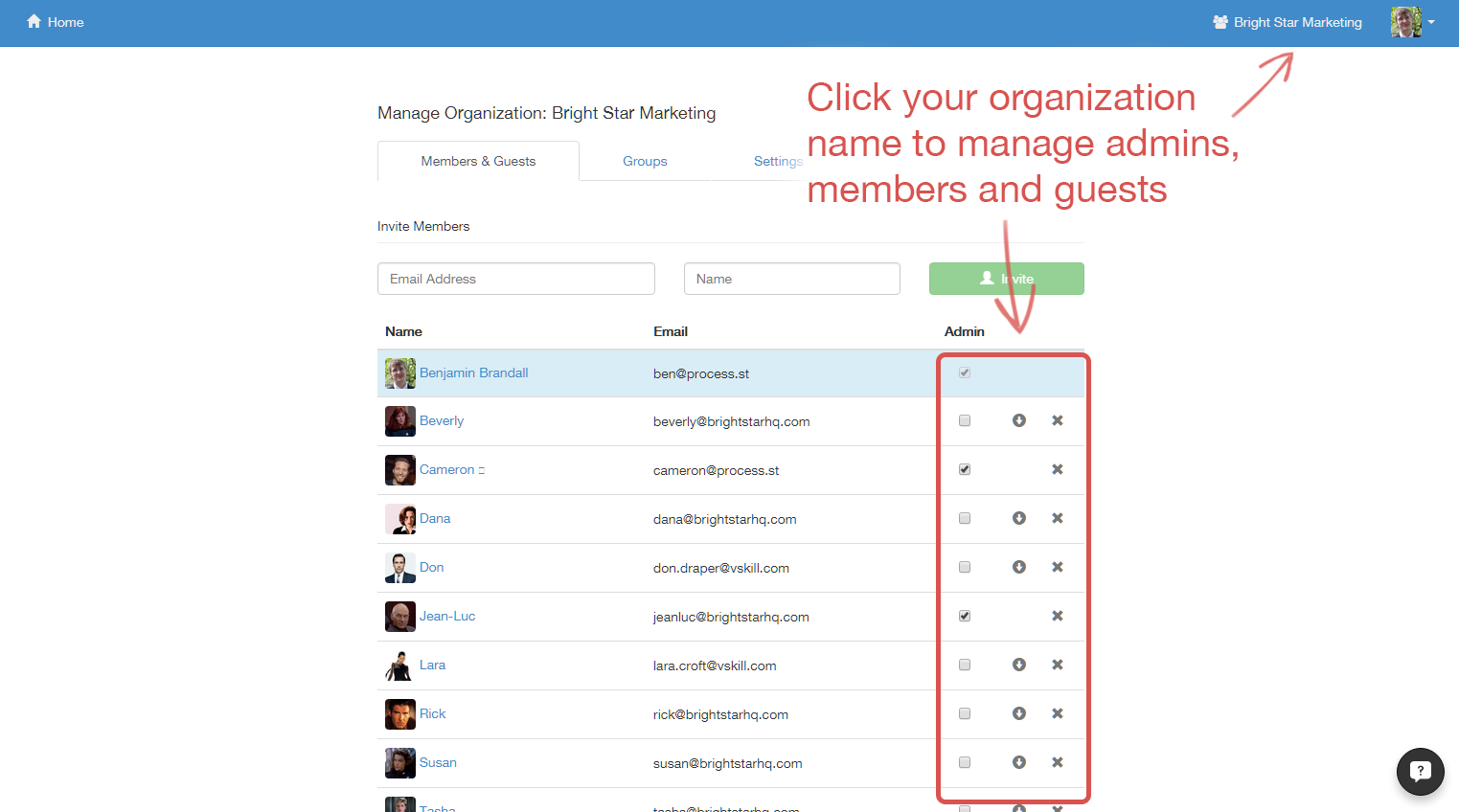Click the Email Address input field
This screenshot has width=1459, height=812.
516,279
